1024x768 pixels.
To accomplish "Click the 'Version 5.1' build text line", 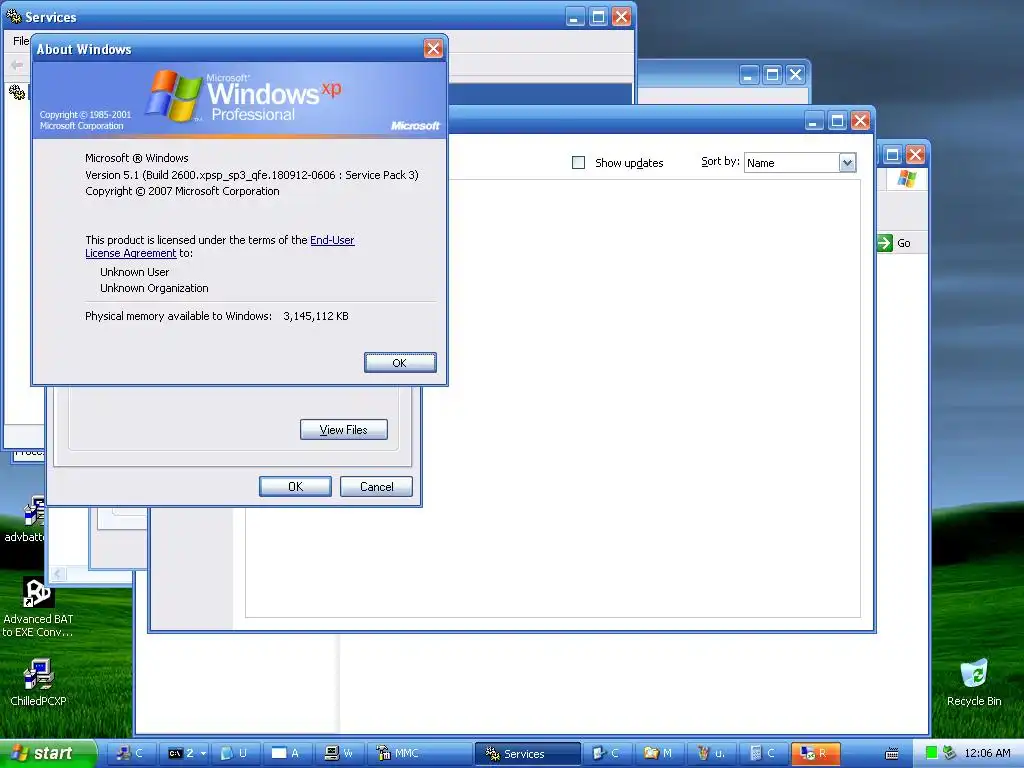I will coord(251,175).
